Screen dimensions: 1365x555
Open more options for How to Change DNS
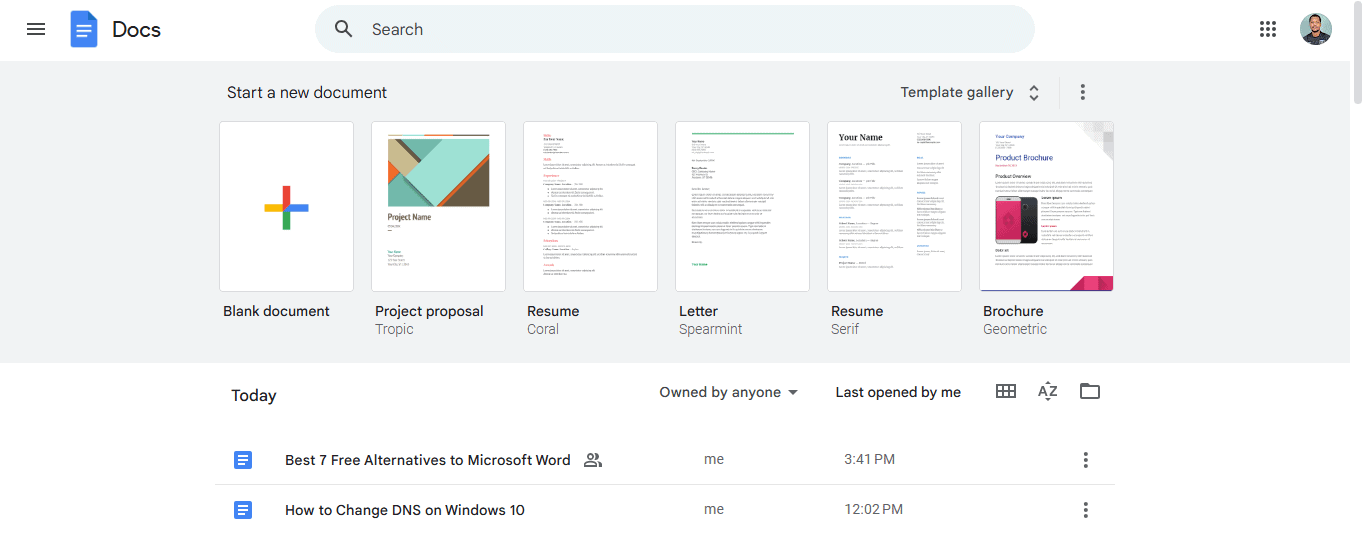coord(1085,510)
